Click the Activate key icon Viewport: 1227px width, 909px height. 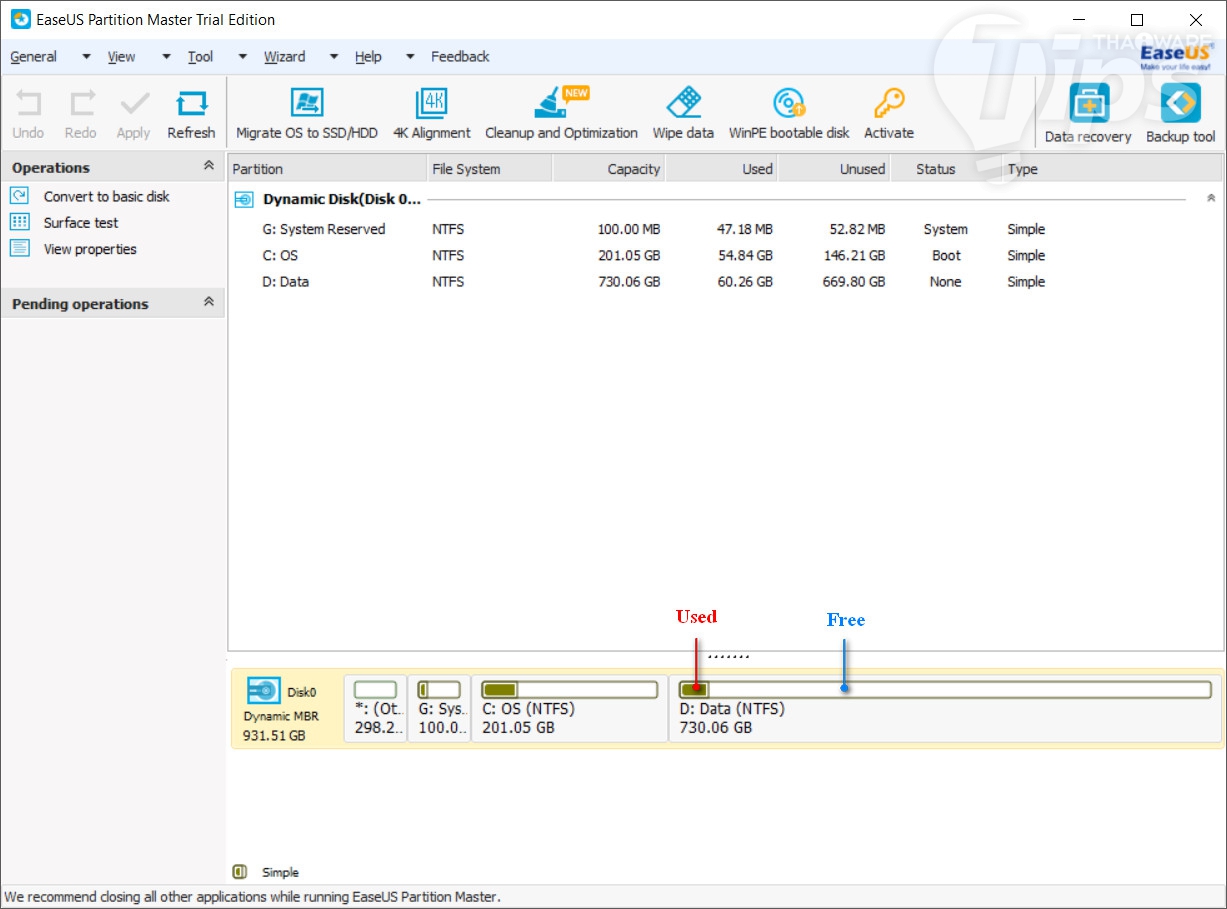click(x=889, y=103)
